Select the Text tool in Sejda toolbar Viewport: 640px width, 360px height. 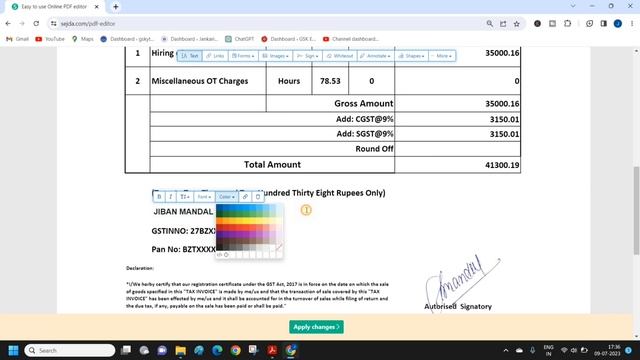click(190, 56)
